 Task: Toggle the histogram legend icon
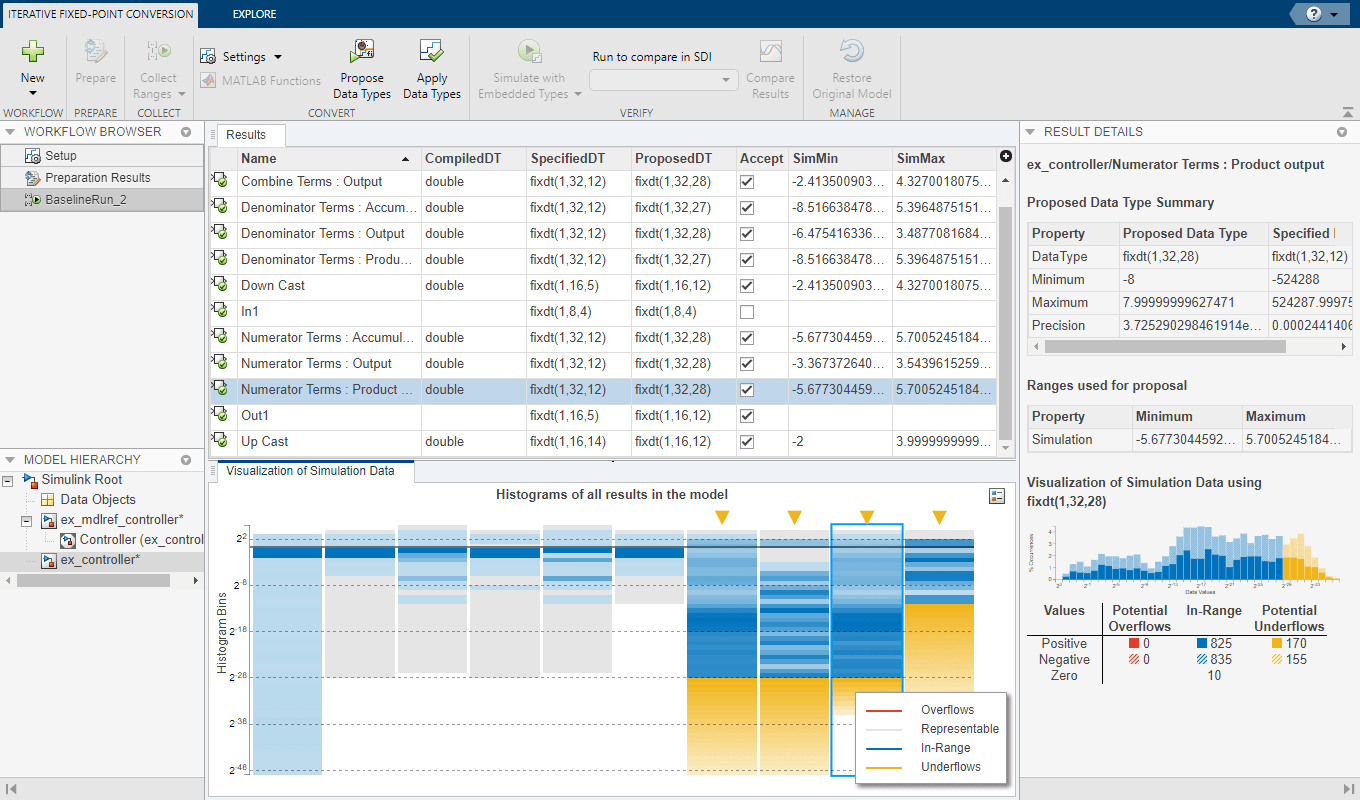point(996,496)
